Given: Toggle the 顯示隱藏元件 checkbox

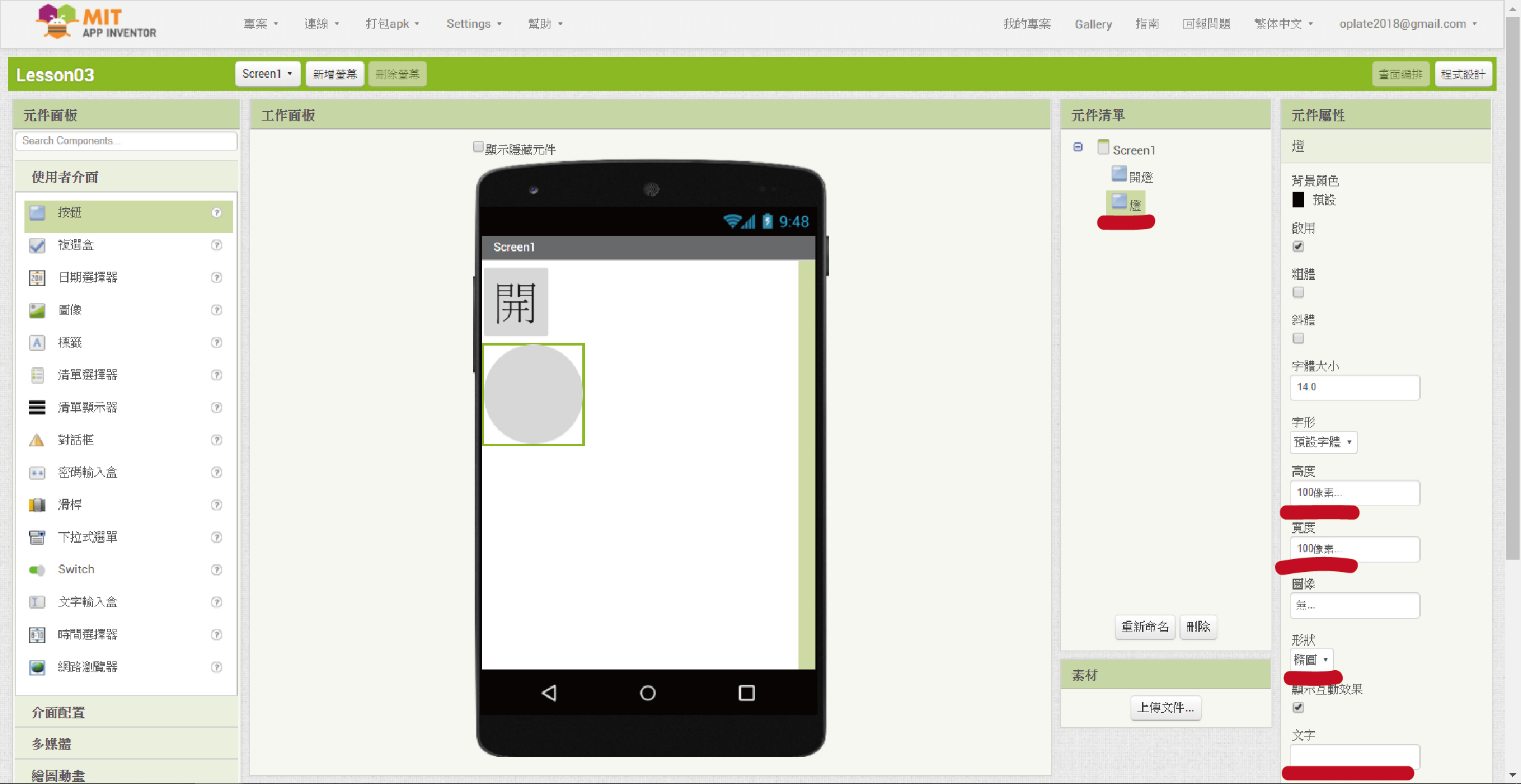Looking at the screenshot, I should click(479, 147).
